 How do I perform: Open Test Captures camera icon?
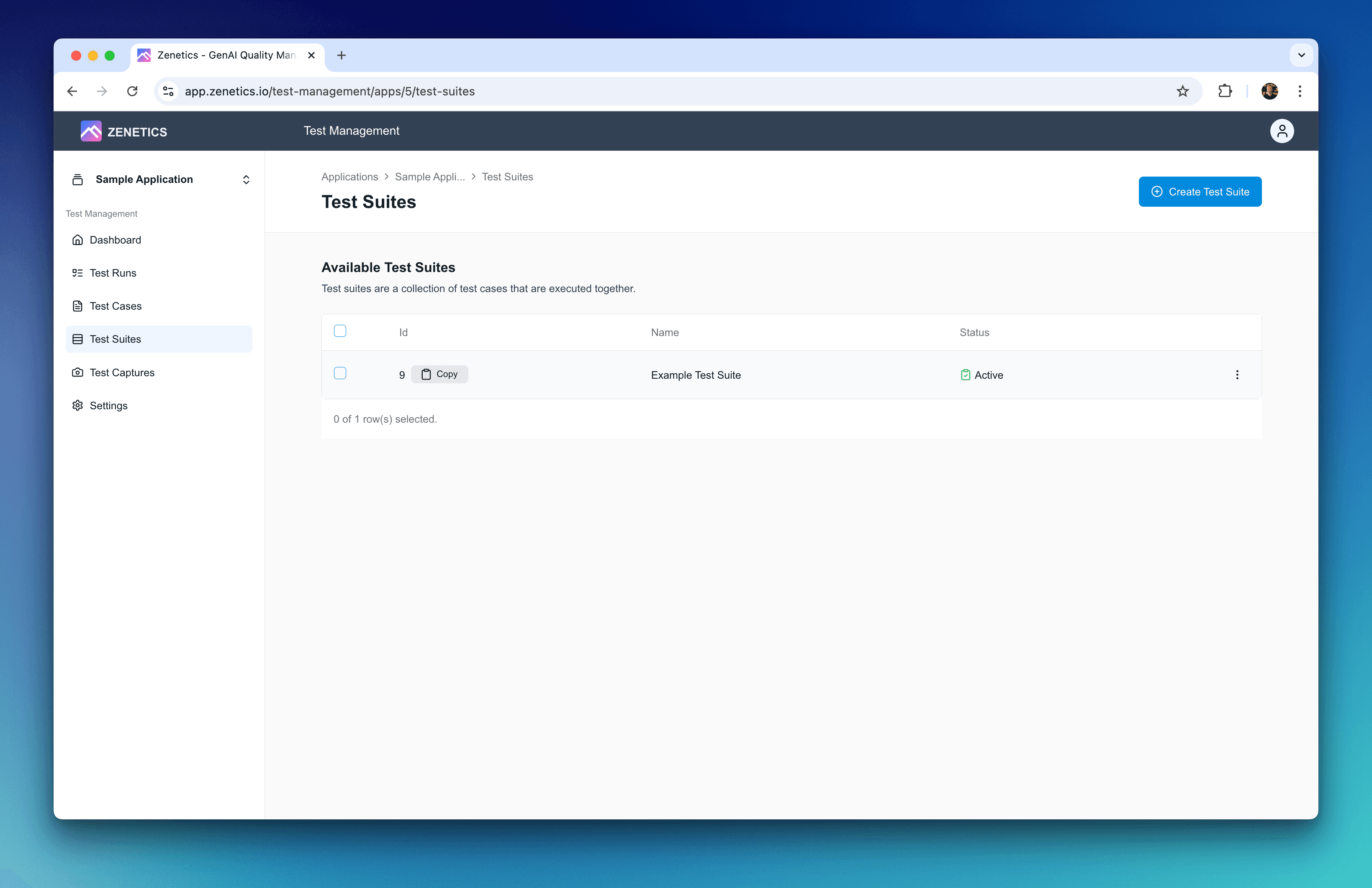click(78, 372)
